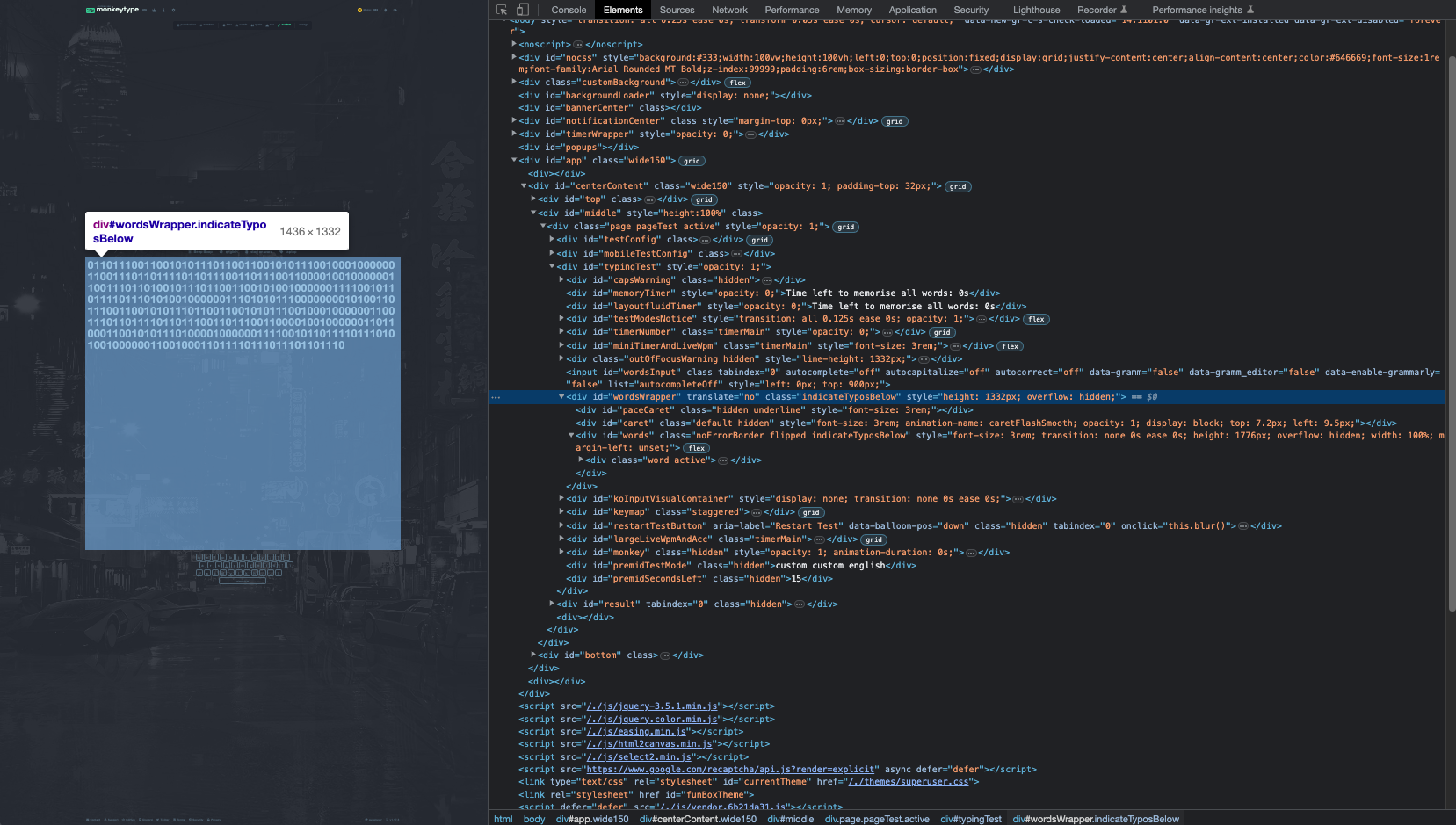Open the jquery-3.5.1.min.js script link
The width and height of the screenshot is (1456, 825).
[x=650, y=706]
